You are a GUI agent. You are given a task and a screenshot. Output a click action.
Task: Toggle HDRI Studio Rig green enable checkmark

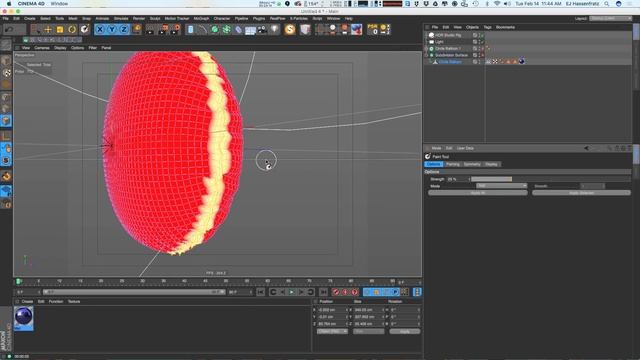coord(482,35)
